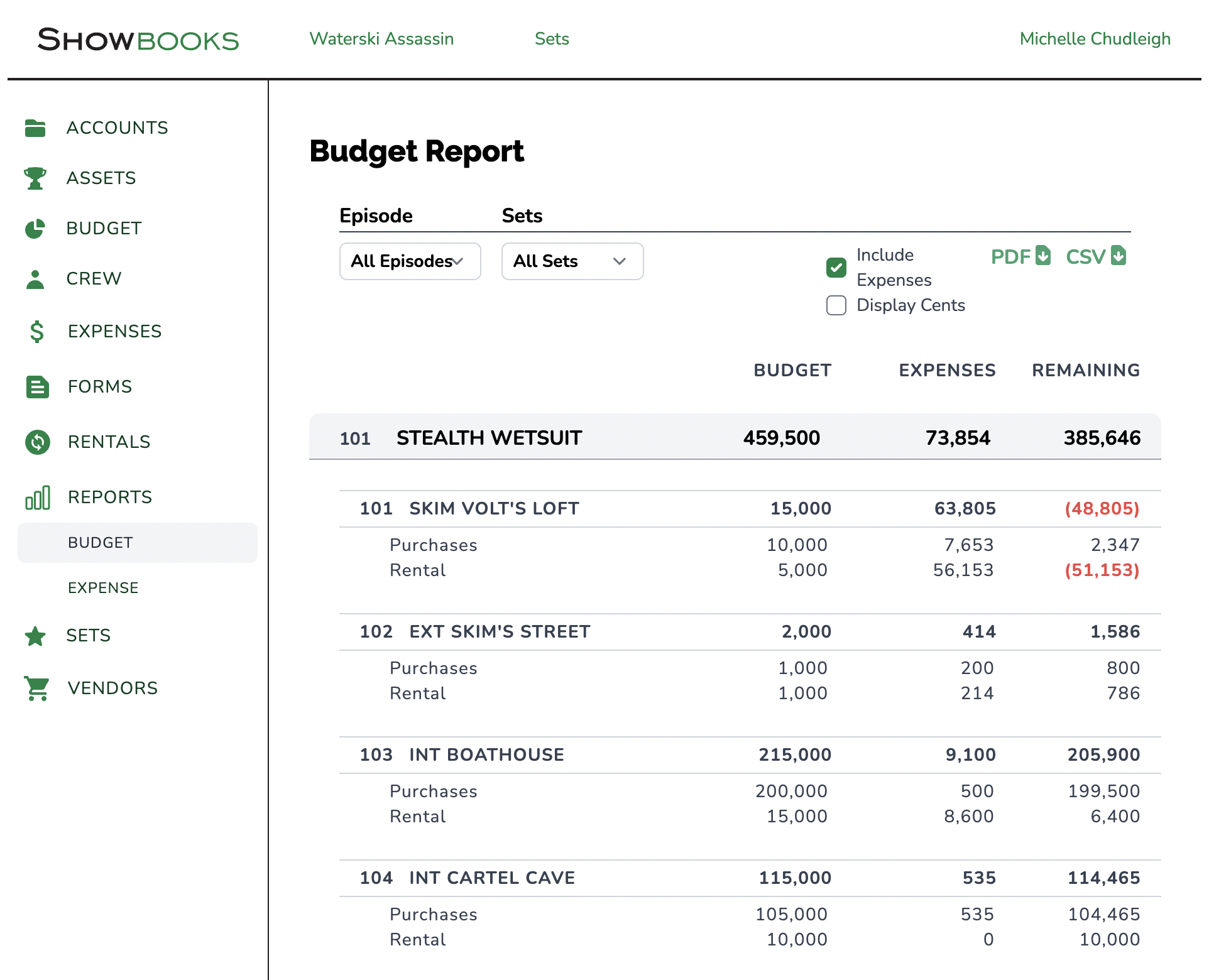Click the Expenses dollar sign icon
The image size is (1209, 980).
pos(37,331)
